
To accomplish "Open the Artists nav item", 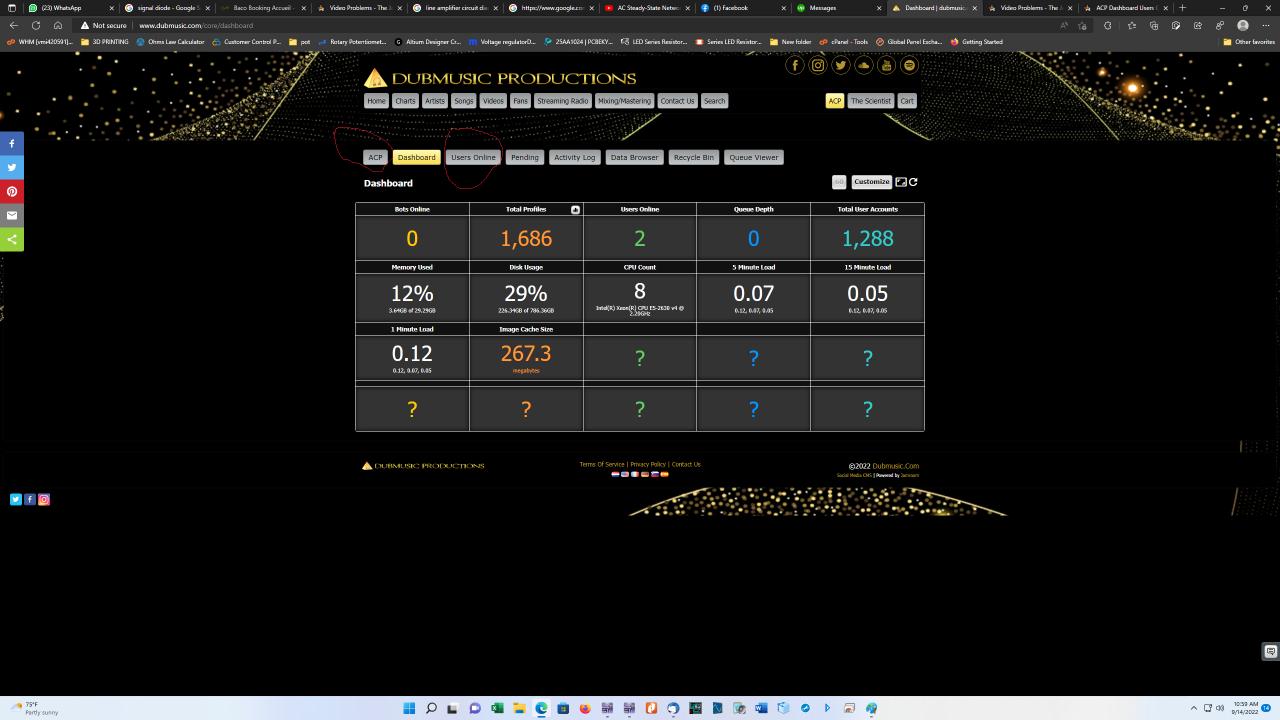I will click(x=435, y=101).
